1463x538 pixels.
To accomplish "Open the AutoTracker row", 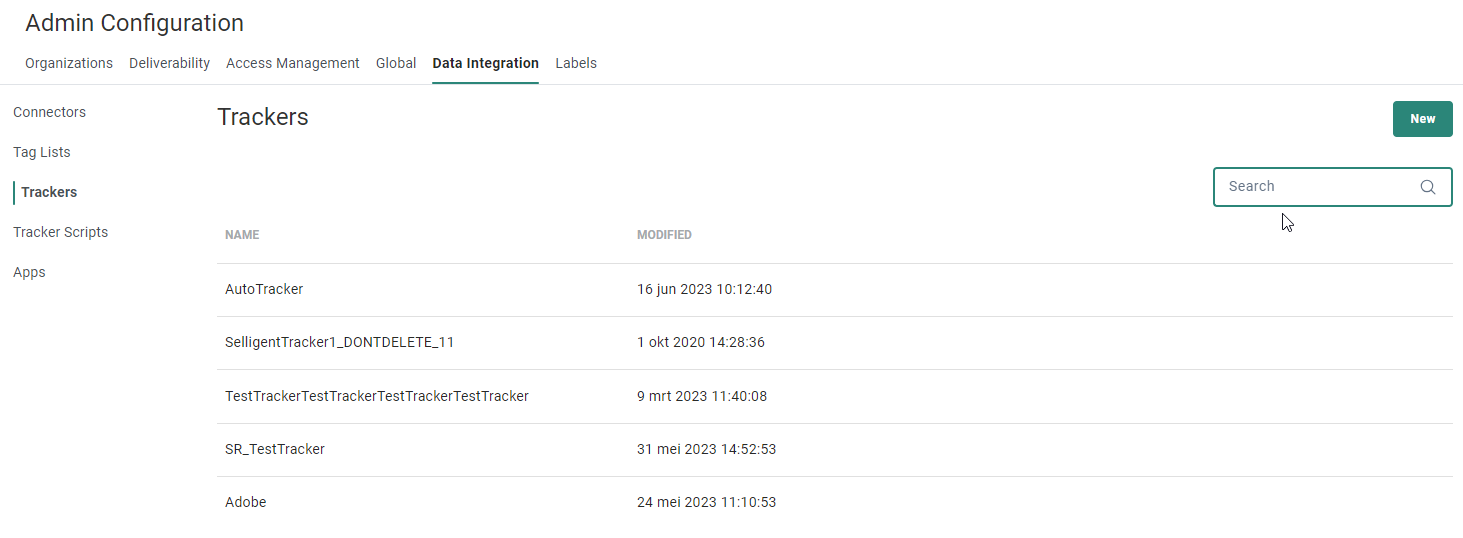I will [x=264, y=289].
